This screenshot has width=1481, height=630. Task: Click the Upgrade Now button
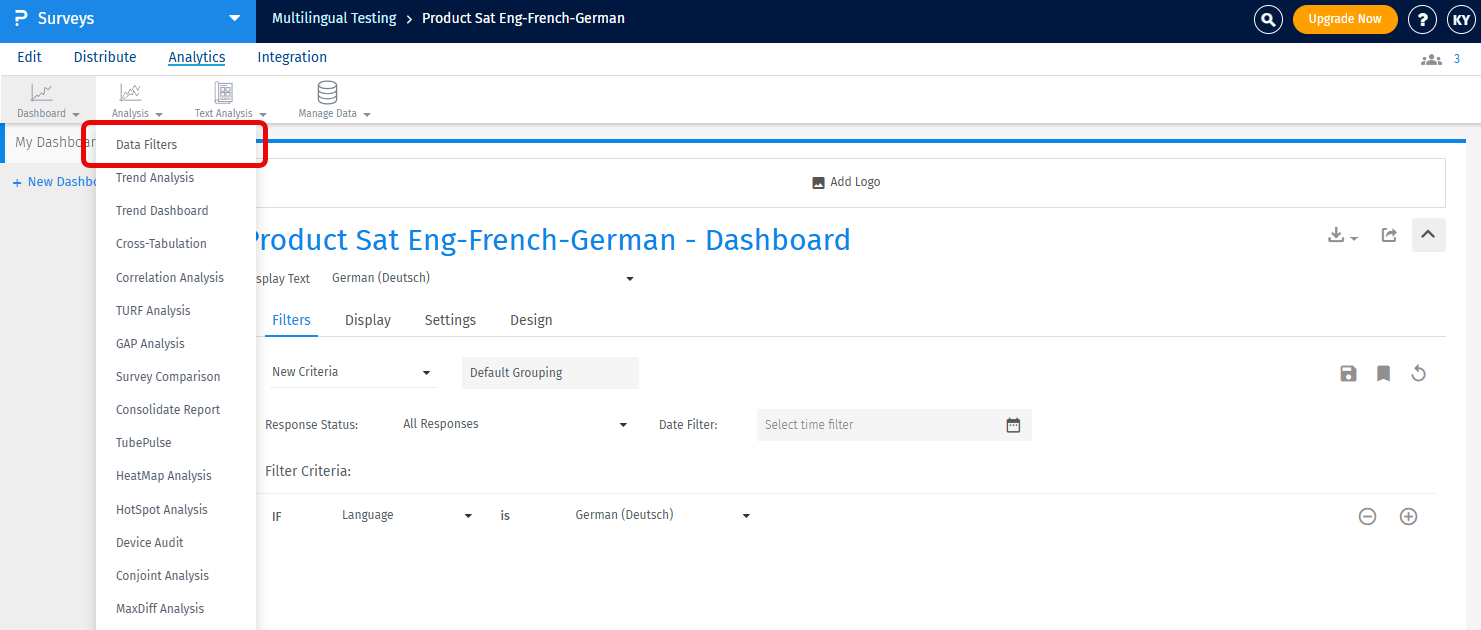[x=1344, y=19]
